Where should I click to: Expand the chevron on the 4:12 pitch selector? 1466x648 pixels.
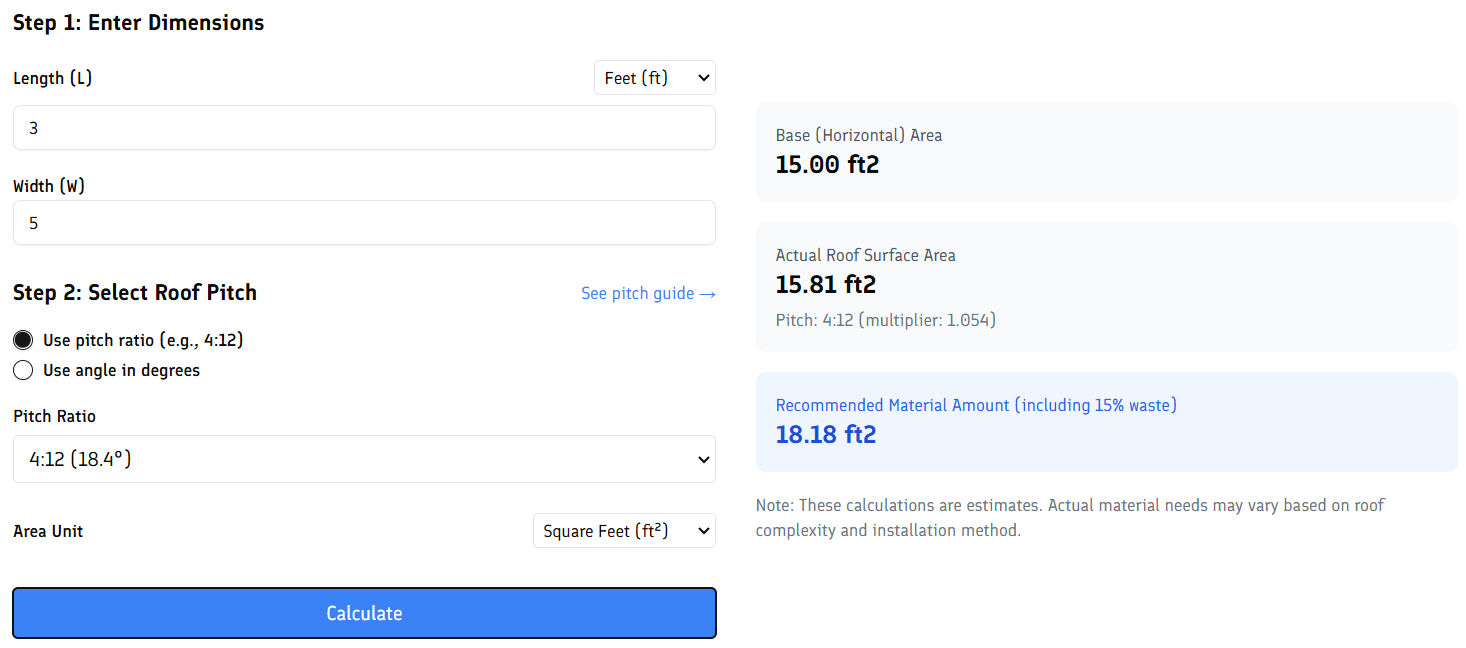(702, 458)
